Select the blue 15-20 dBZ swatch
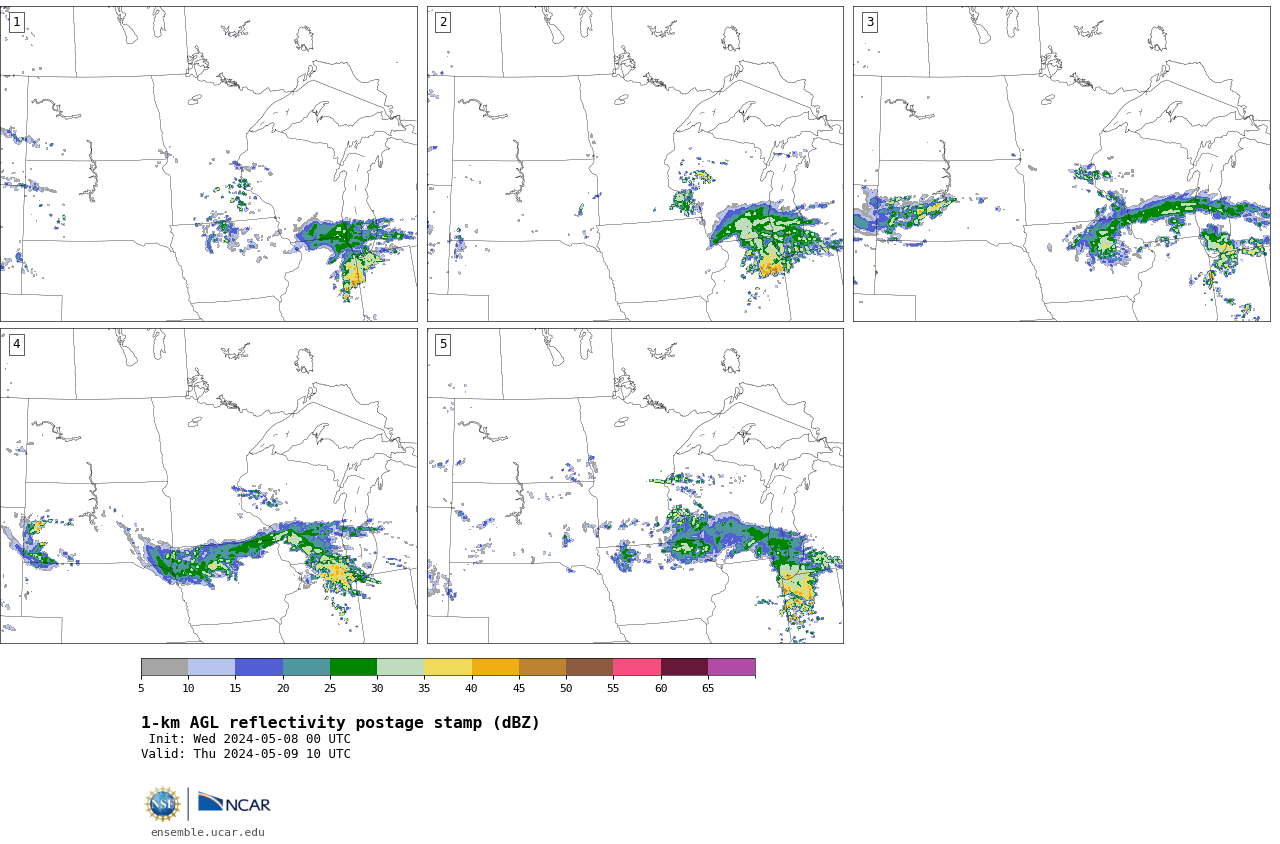The height and width of the screenshot is (844, 1280). point(259,667)
